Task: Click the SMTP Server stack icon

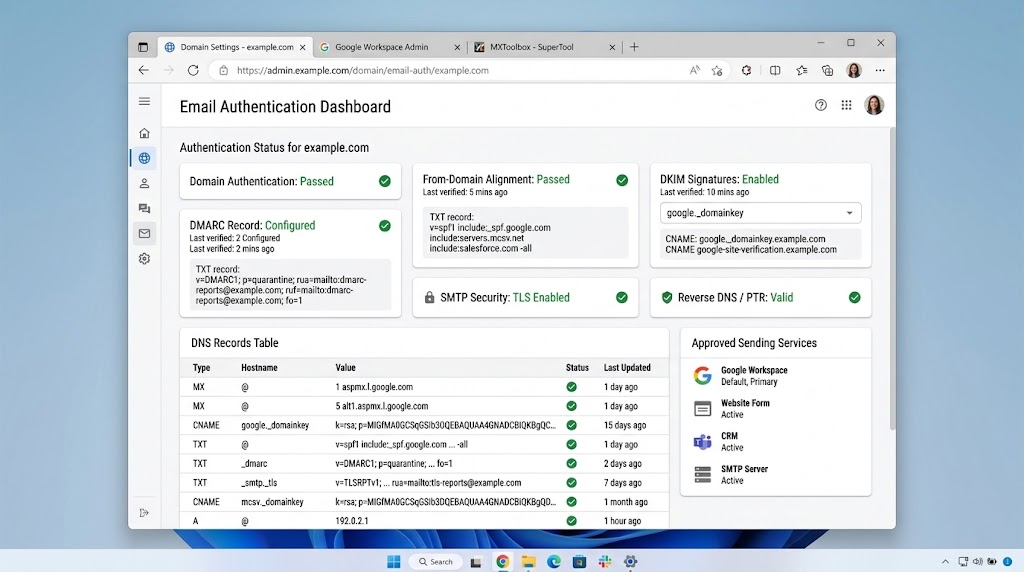Action: [x=703, y=475]
